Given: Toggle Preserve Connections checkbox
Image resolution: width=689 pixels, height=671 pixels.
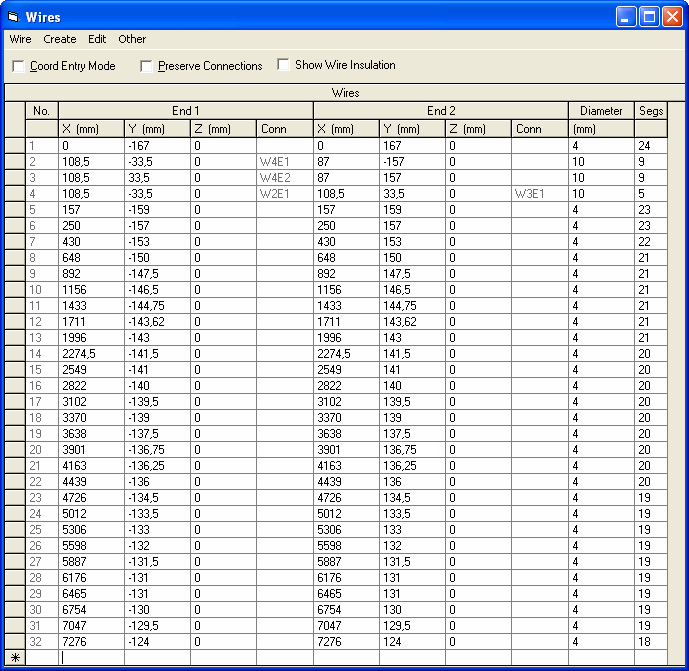Looking at the screenshot, I should 147,66.
